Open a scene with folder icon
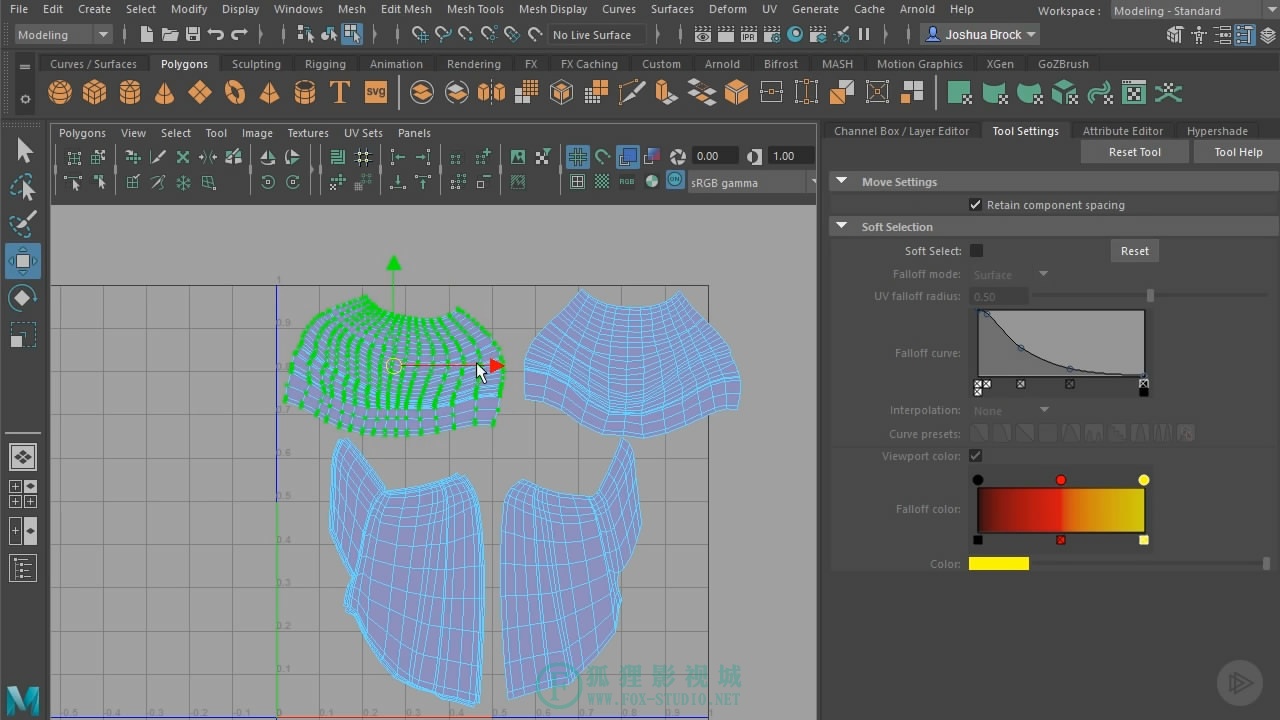This screenshot has width=1280, height=720. coord(169,35)
